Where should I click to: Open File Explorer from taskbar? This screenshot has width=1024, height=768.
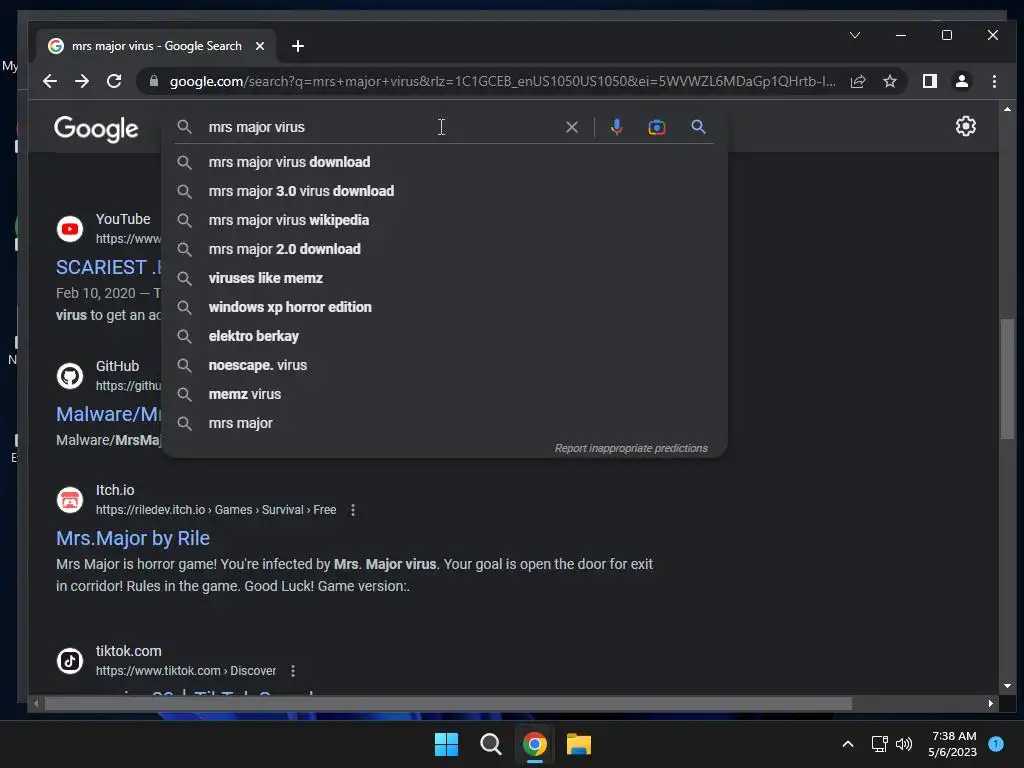[x=579, y=744]
